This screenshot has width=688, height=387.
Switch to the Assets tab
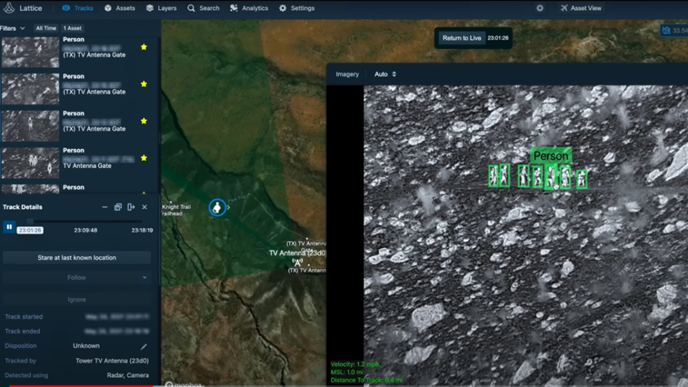(120, 8)
